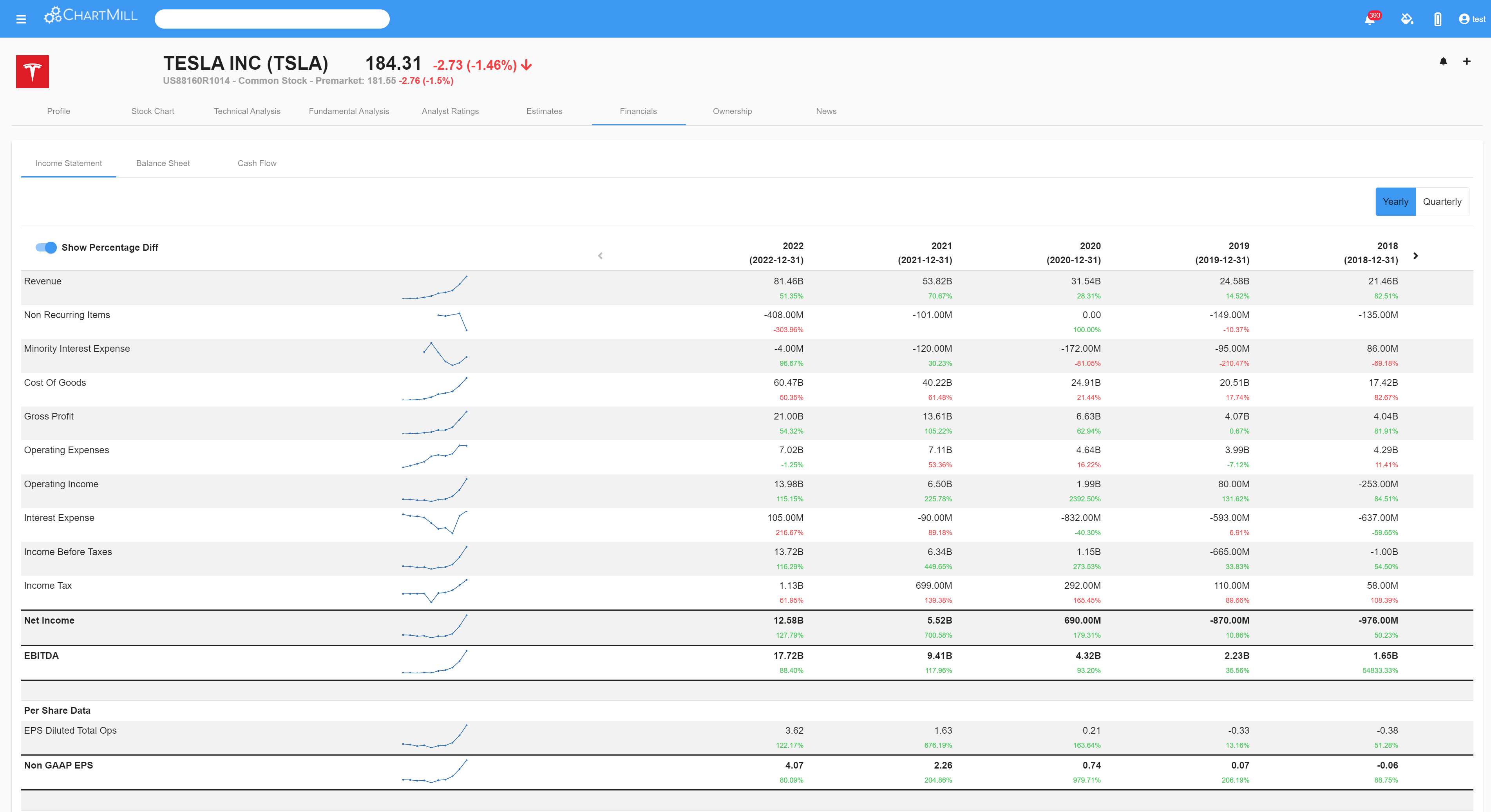Add TSLA to watchlist with plus icon

pyautogui.click(x=1467, y=61)
